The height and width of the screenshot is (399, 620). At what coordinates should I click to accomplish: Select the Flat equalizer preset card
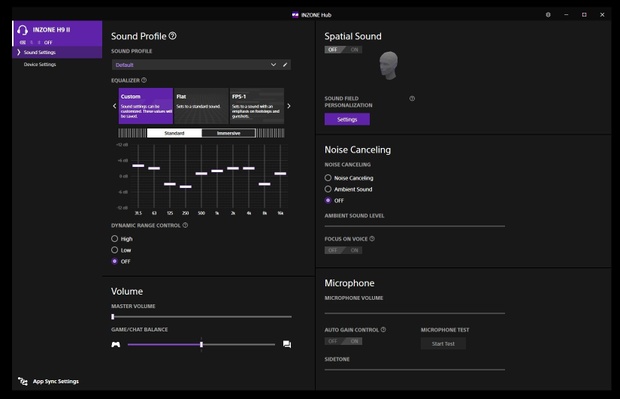click(201, 106)
